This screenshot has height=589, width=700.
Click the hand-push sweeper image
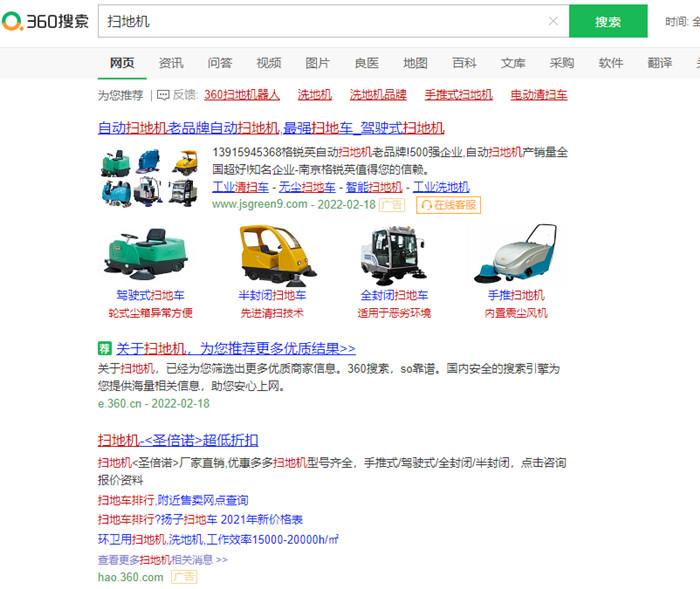(x=518, y=254)
